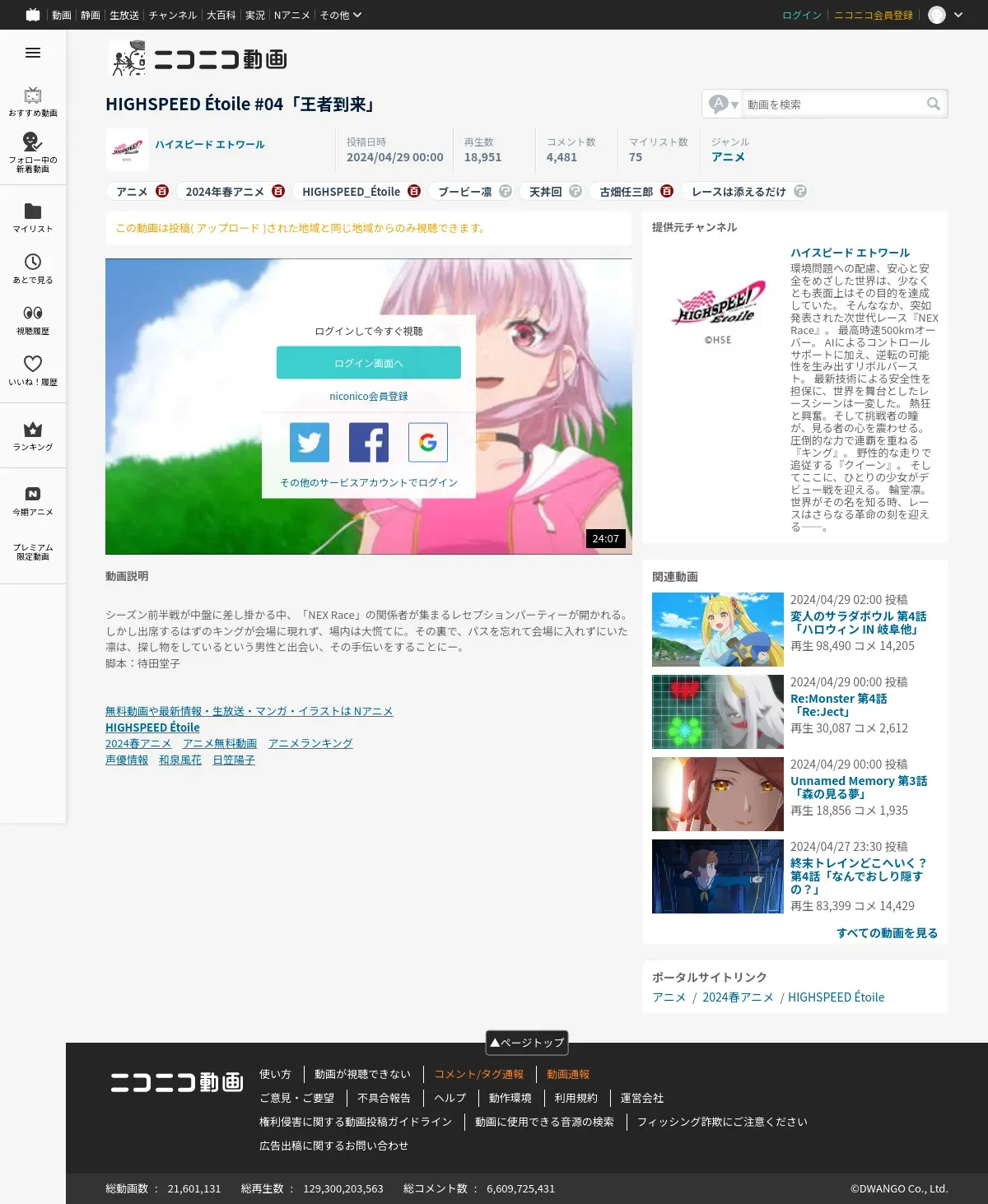988x1204 pixels.
Task: Click question icon beside レースは添えるだけ tag
Action: pyautogui.click(x=800, y=191)
